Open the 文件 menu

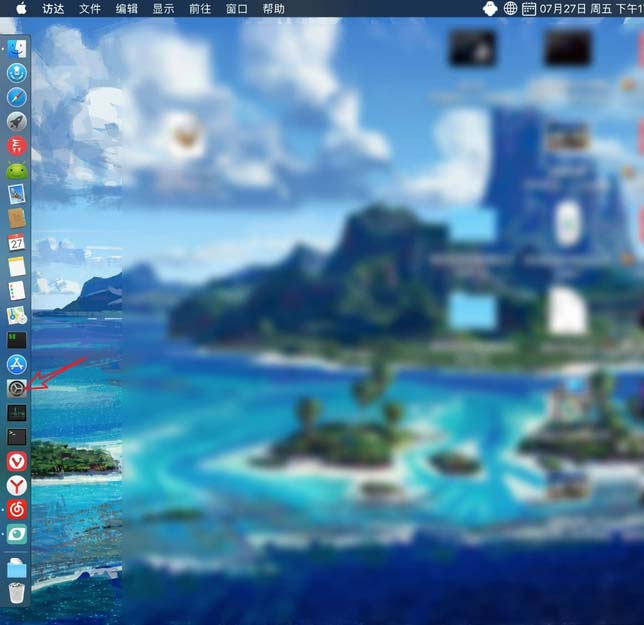point(90,9)
